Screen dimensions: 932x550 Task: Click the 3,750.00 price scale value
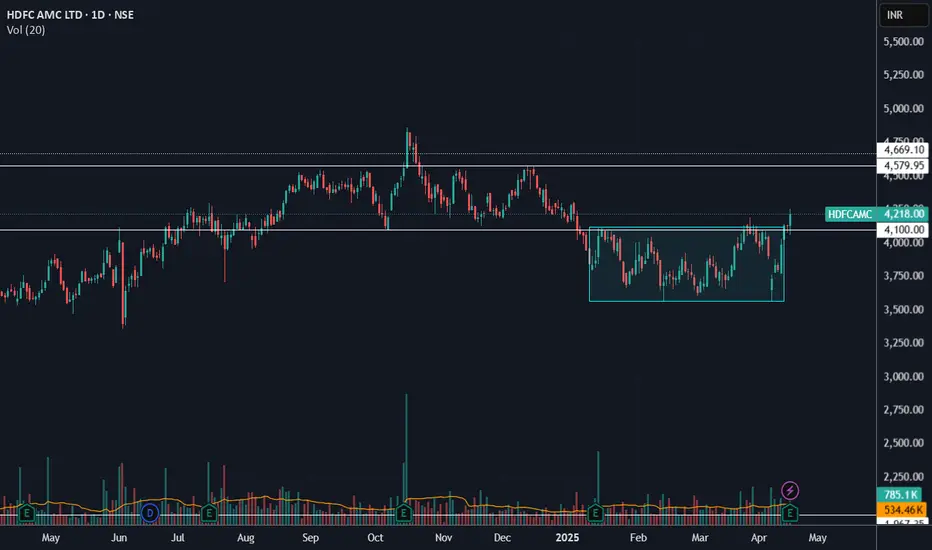click(x=903, y=276)
